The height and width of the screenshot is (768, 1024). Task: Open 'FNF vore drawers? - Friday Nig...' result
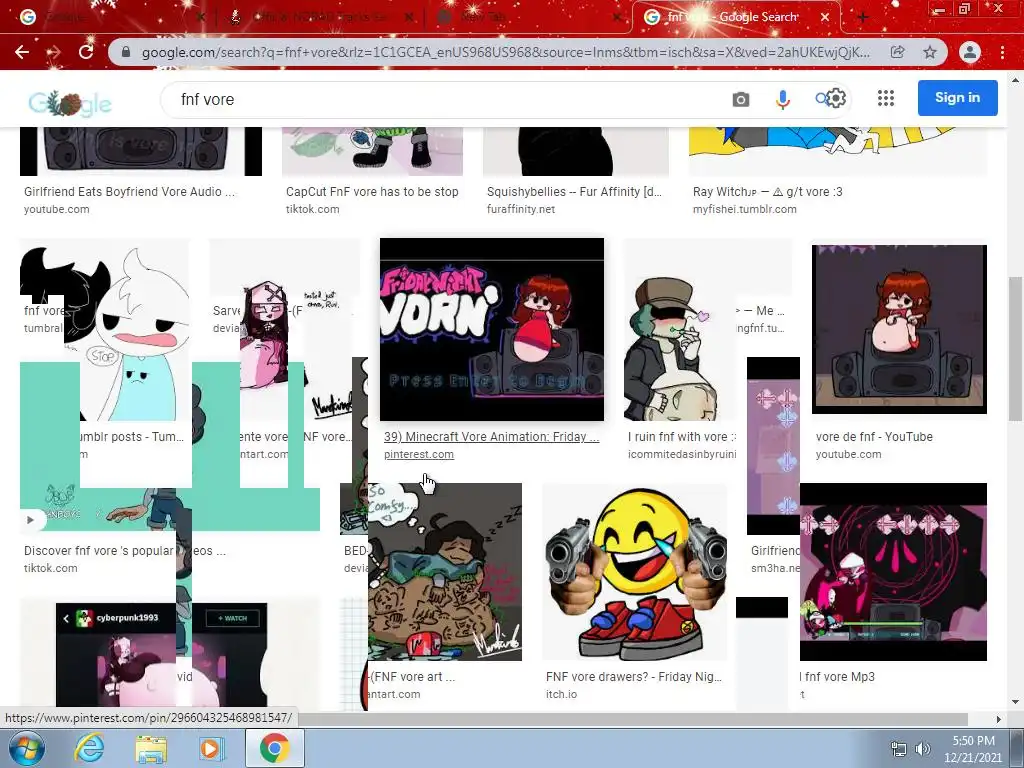(x=633, y=677)
